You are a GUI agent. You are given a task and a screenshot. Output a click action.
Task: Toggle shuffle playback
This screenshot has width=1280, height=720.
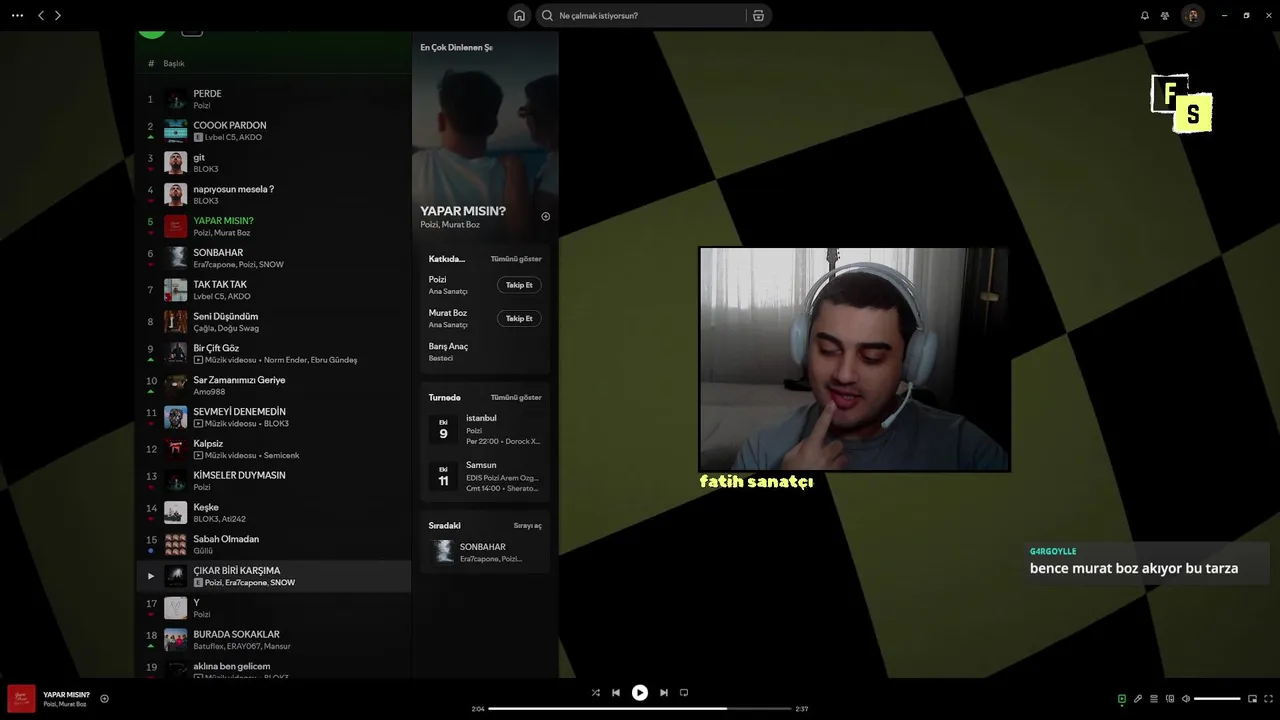pyautogui.click(x=595, y=692)
